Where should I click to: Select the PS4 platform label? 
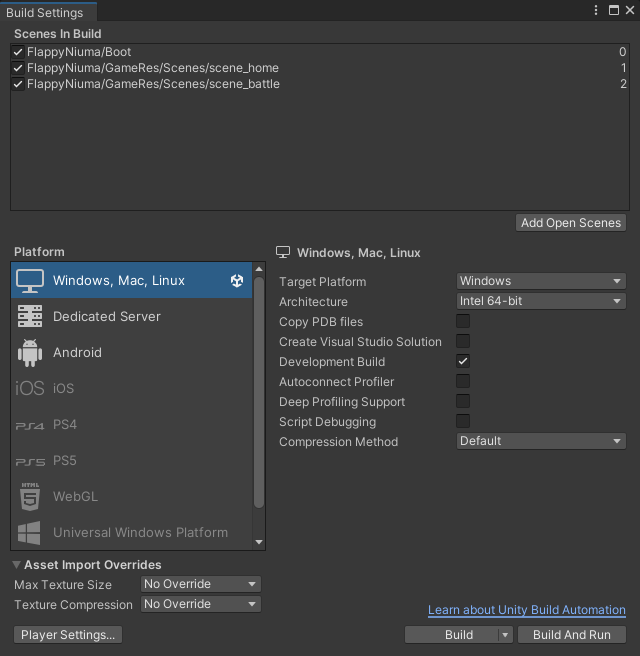[x=65, y=425]
